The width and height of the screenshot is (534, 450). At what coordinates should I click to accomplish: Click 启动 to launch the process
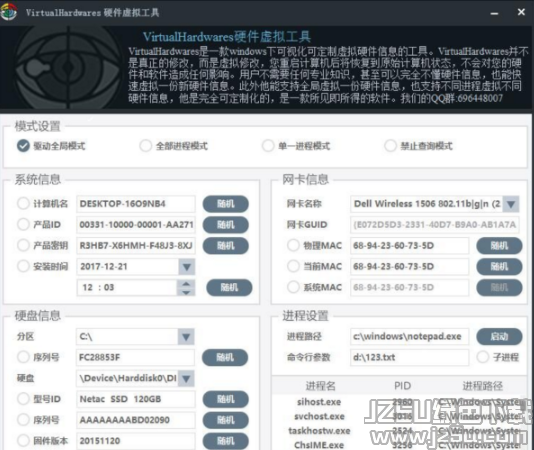tap(499, 337)
